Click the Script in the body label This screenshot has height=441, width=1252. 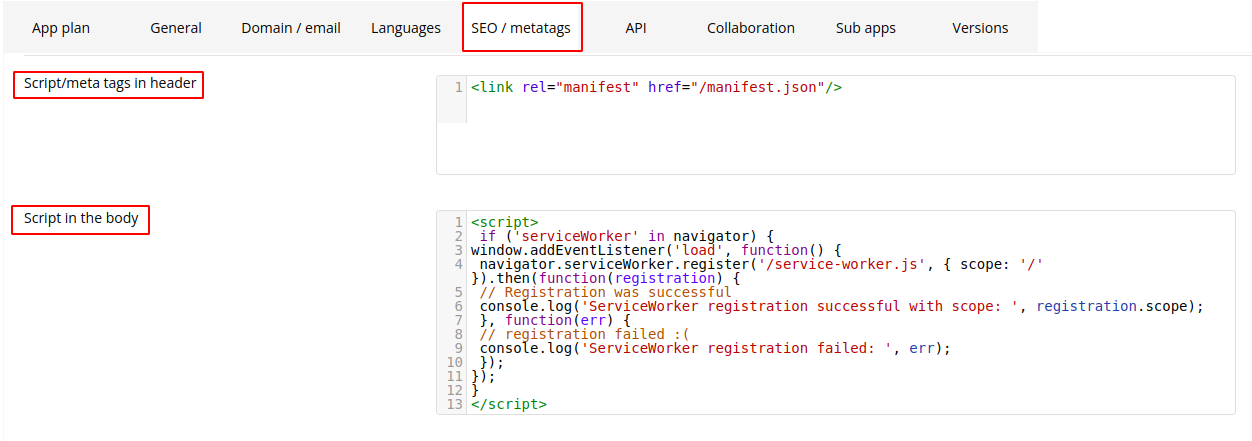[81, 219]
